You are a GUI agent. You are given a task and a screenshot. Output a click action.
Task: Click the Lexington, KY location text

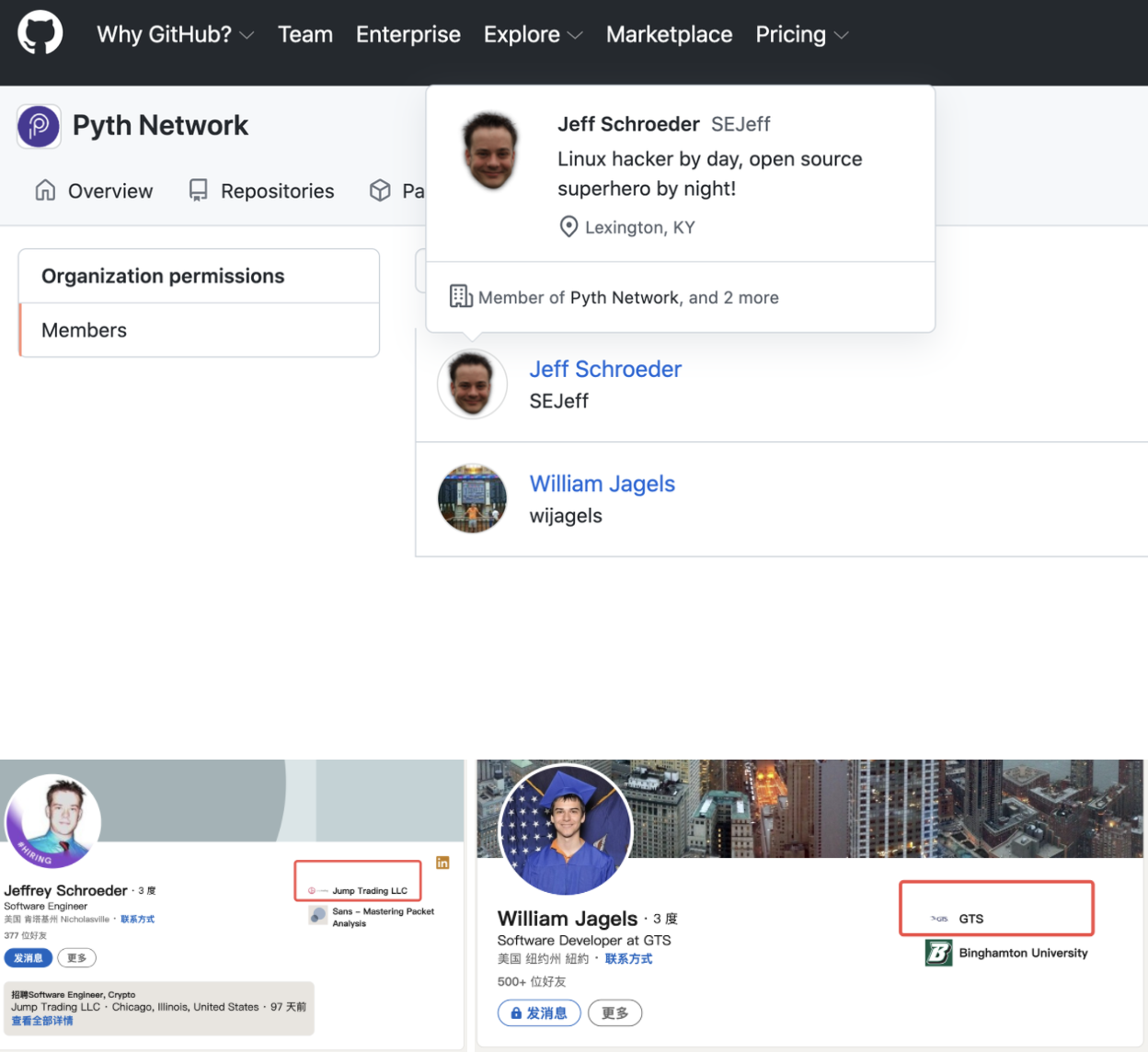[x=640, y=227]
